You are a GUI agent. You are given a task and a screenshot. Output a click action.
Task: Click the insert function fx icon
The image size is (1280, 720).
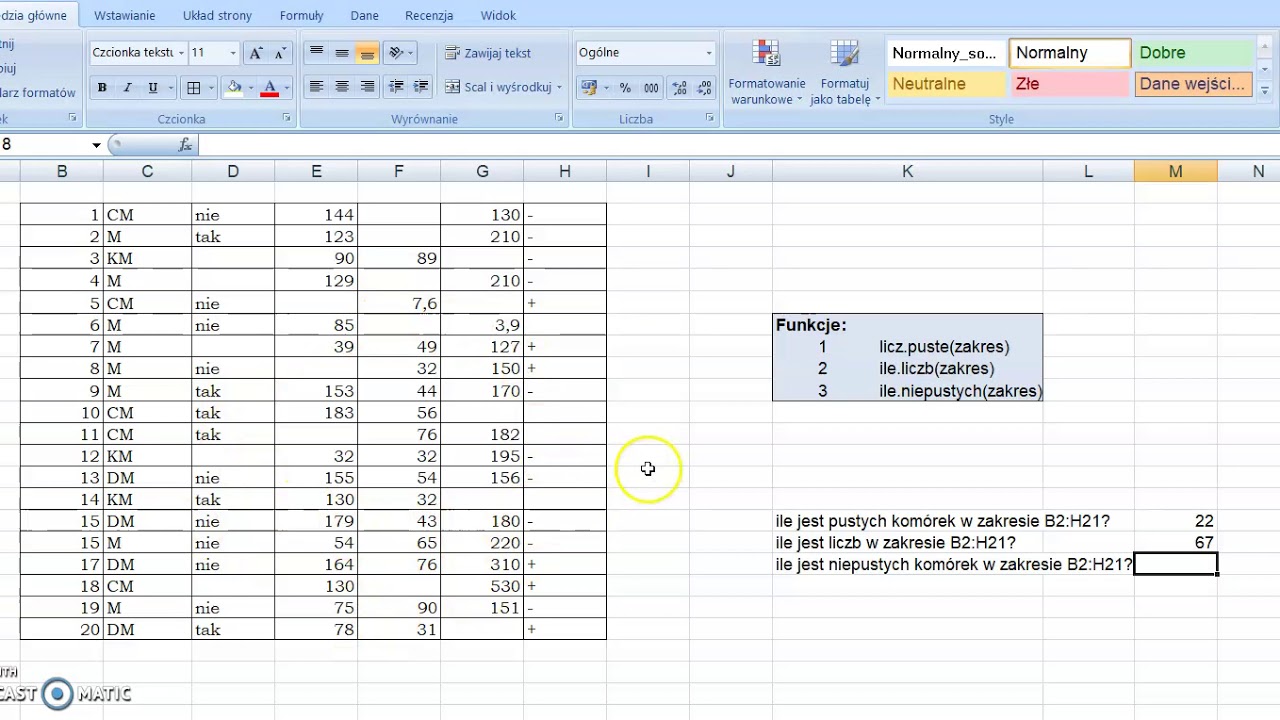point(185,145)
